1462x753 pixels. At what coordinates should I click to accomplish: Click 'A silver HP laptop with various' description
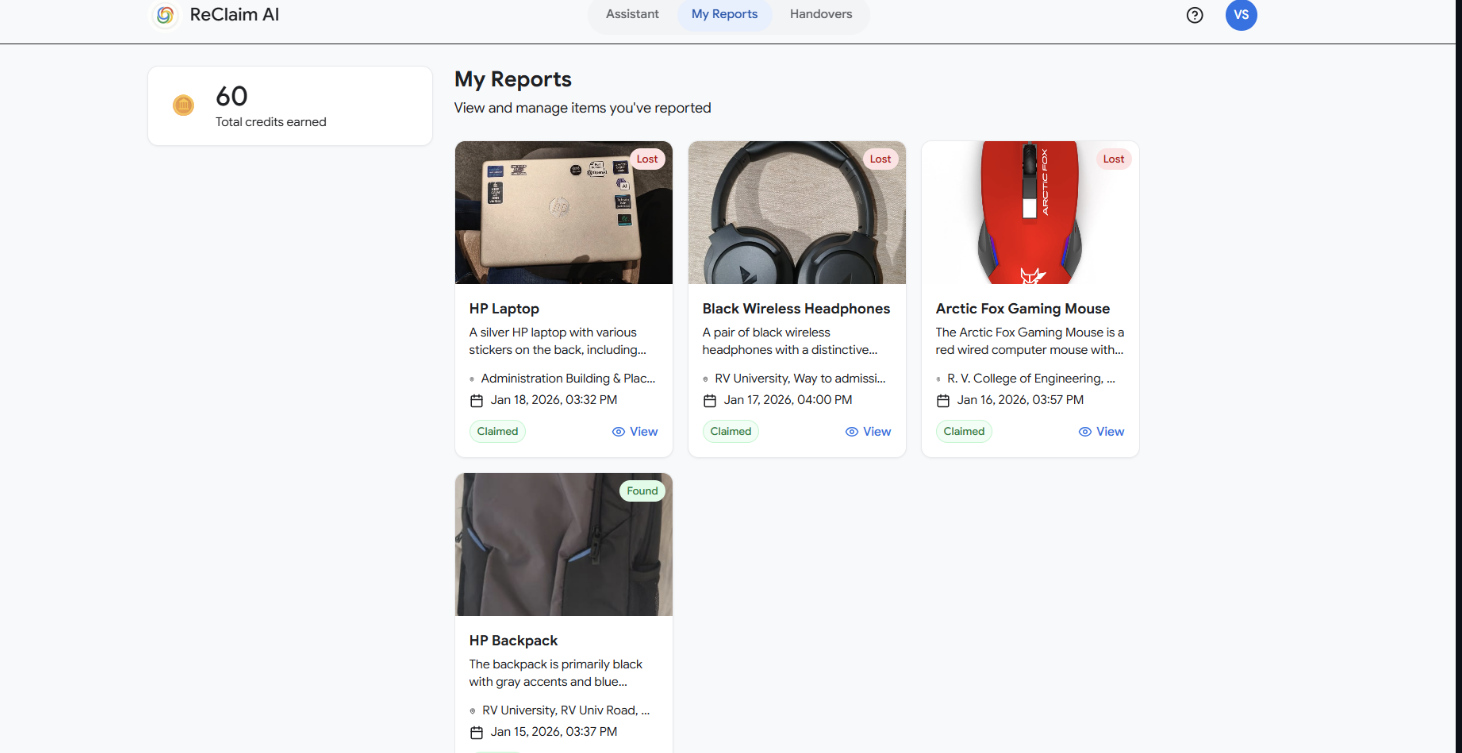(x=553, y=332)
